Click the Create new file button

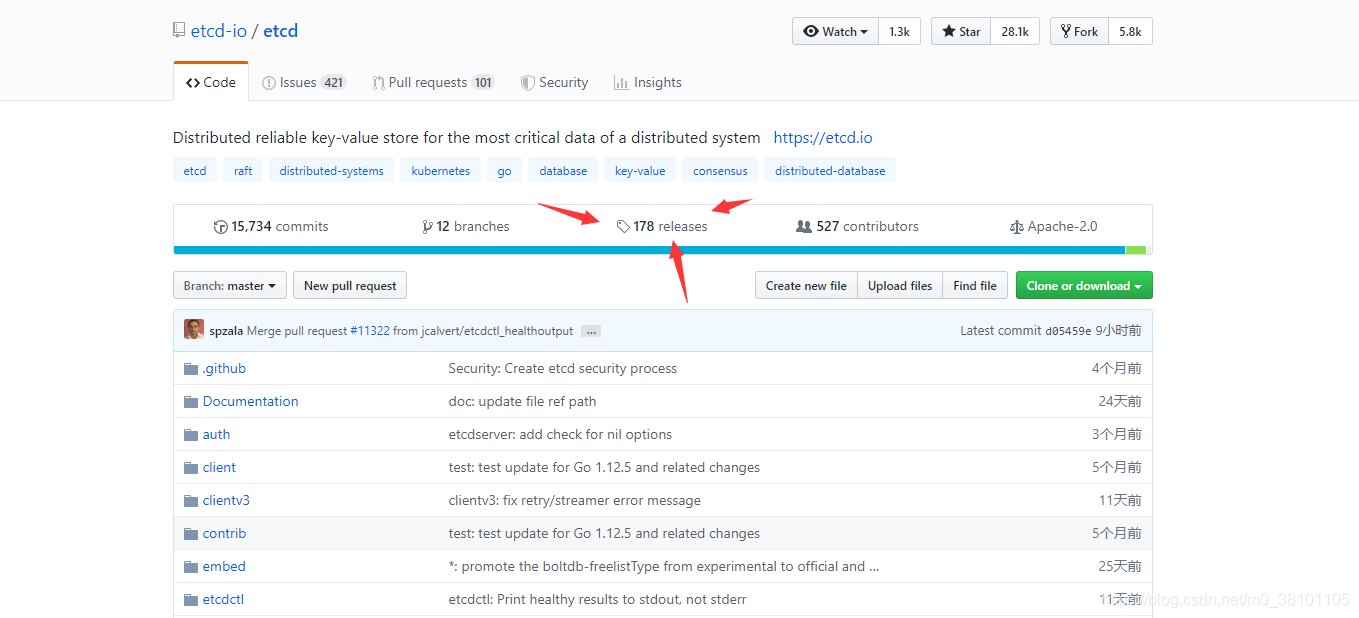coord(806,286)
